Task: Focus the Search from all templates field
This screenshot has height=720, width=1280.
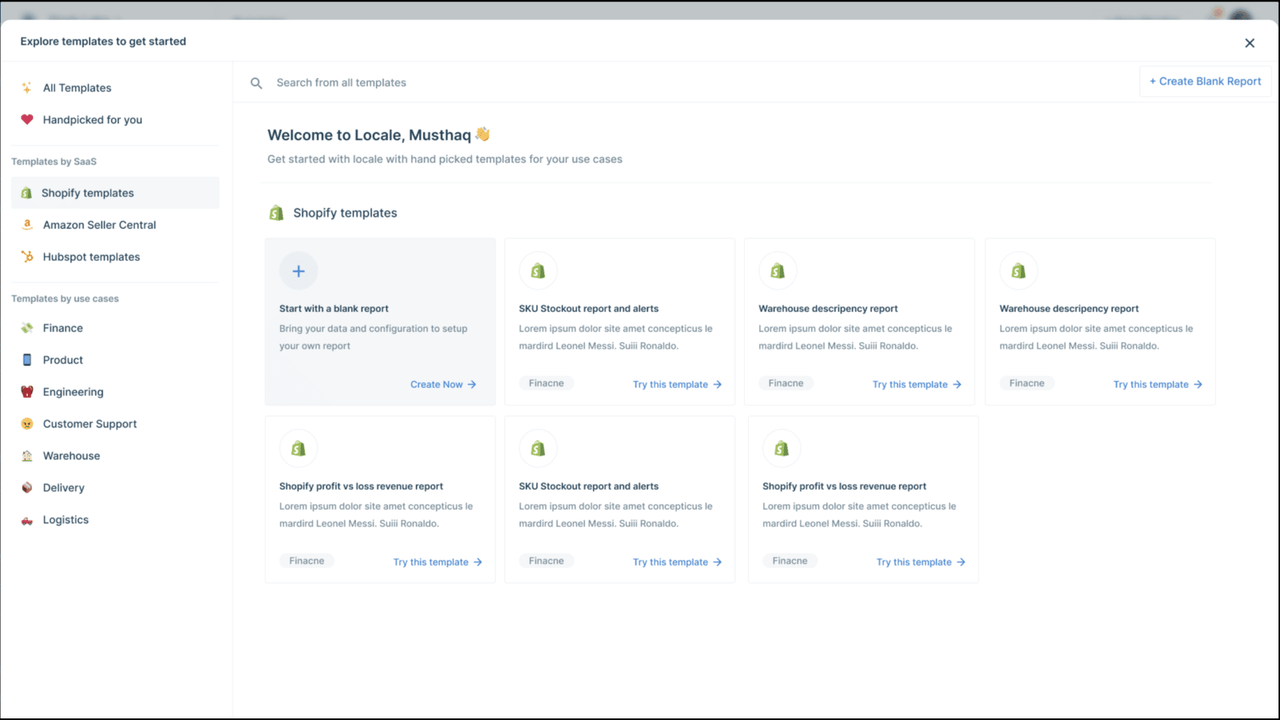Action: 686,83
